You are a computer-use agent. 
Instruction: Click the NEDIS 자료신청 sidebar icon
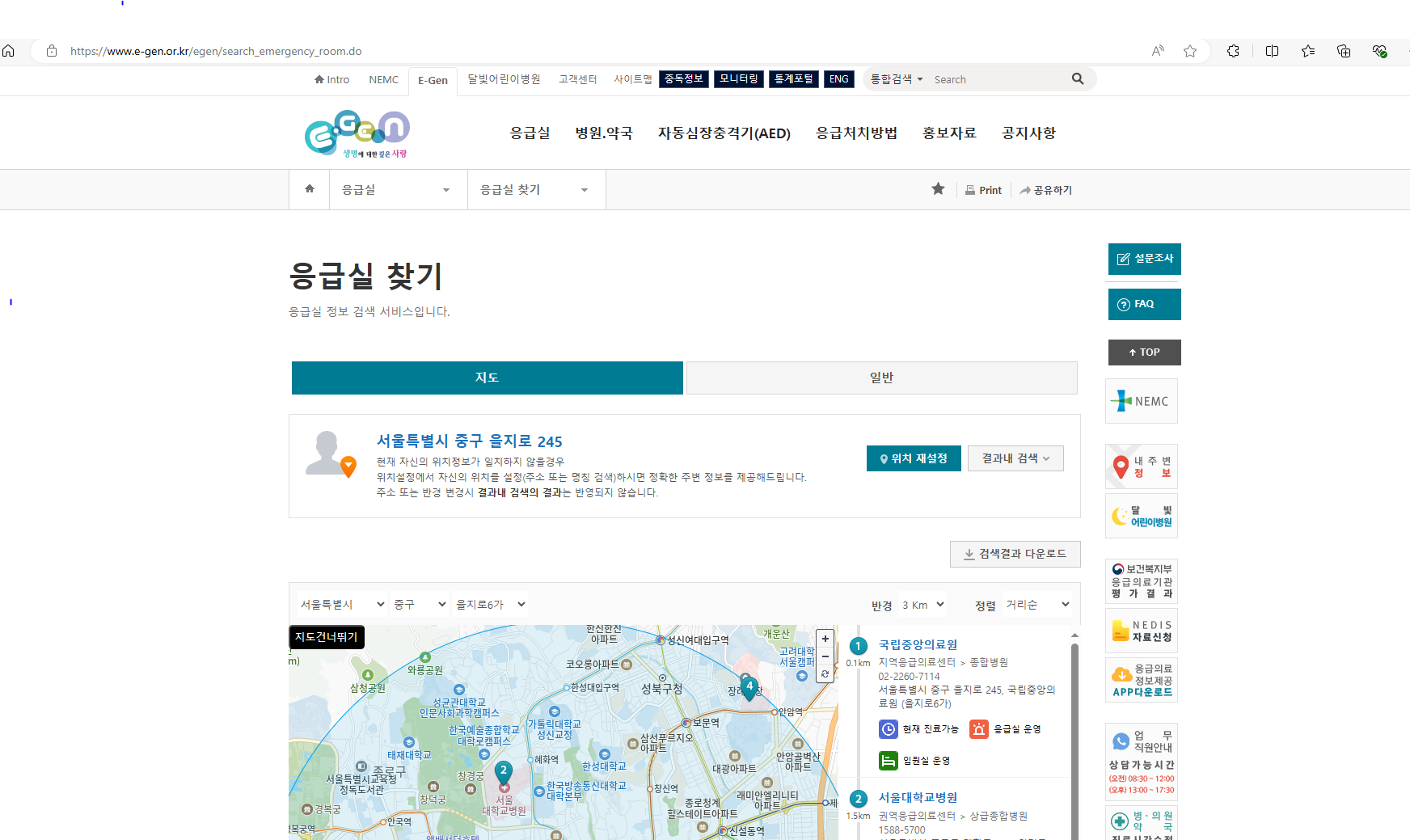tap(1141, 630)
